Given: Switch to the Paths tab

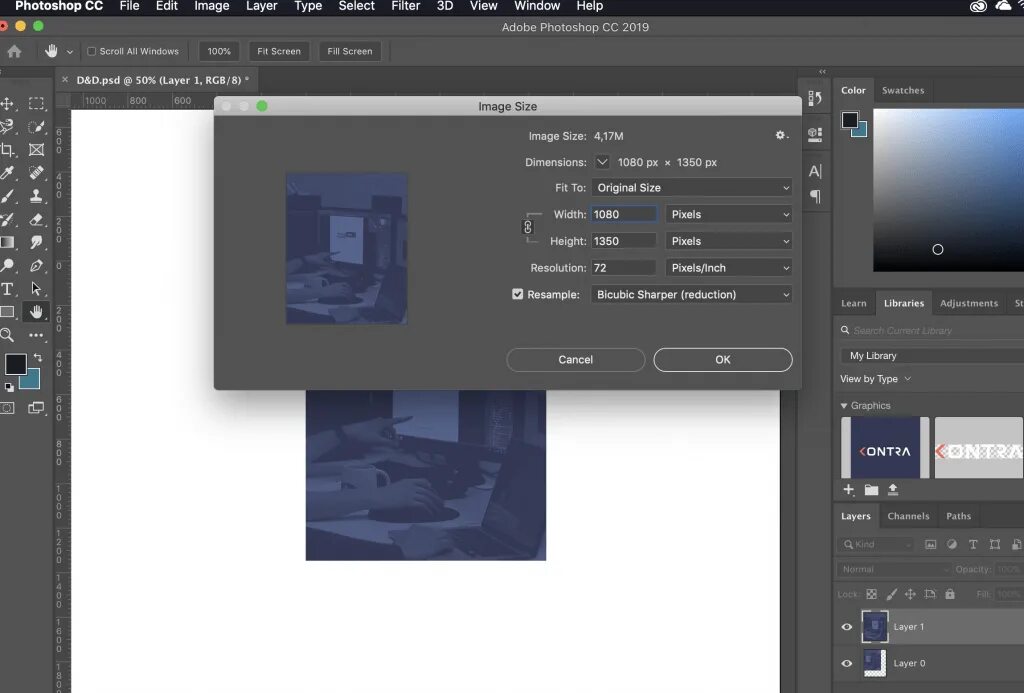Looking at the screenshot, I should 958,516.
